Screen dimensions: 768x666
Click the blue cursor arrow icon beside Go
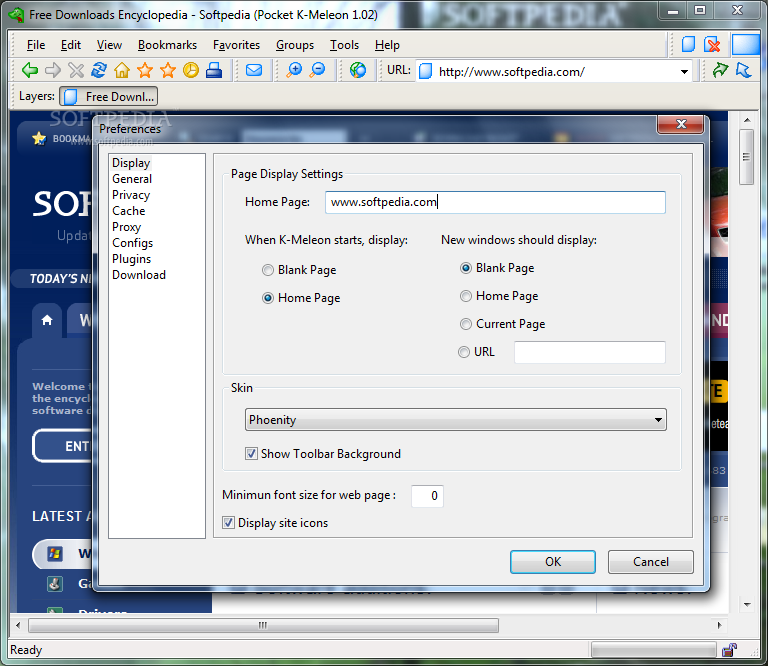tap(744, 70)
